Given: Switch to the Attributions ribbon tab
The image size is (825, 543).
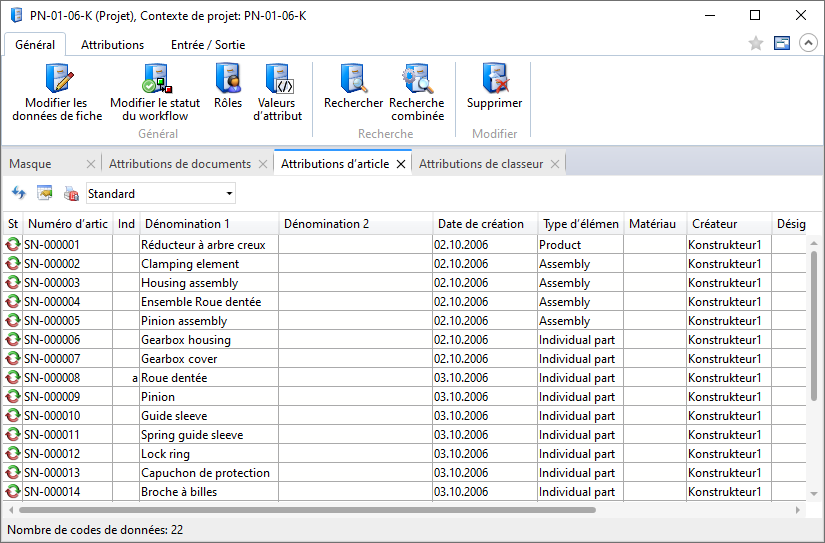Looking at the screenshot, I should (112, 44).
